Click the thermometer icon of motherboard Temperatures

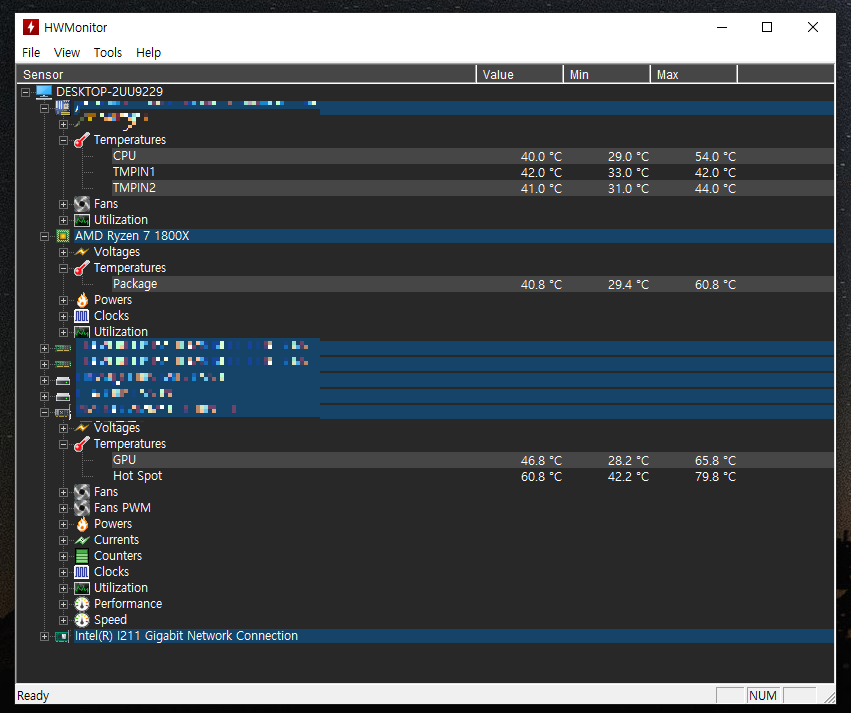81,140
